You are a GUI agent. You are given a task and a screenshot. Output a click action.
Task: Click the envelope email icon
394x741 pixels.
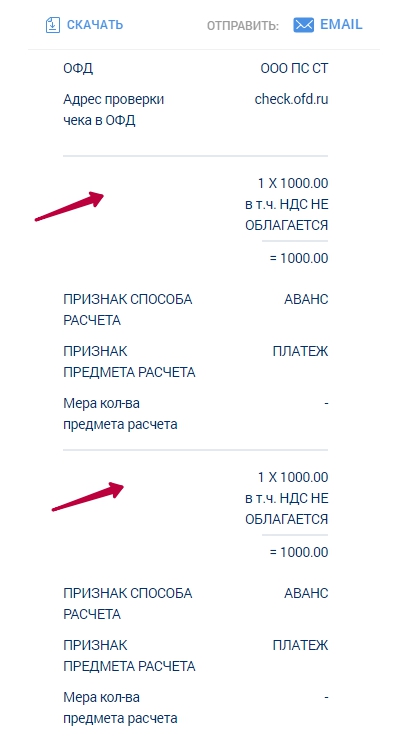click(303, 25)
